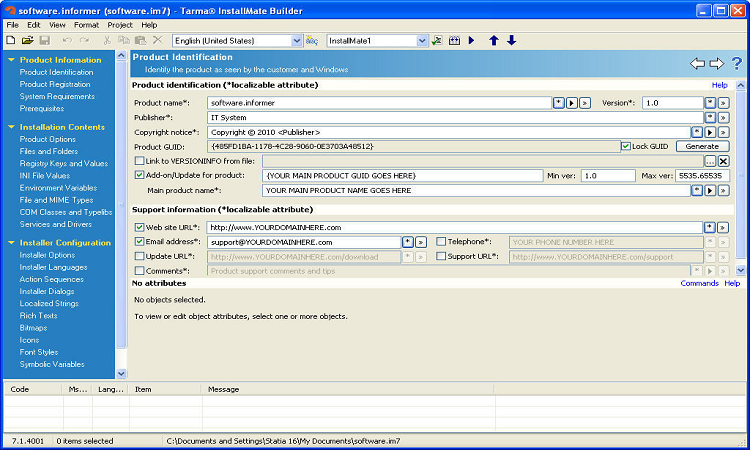Screen dimensions: 750x450
Task: Click into the Version field
Action: 672,103
